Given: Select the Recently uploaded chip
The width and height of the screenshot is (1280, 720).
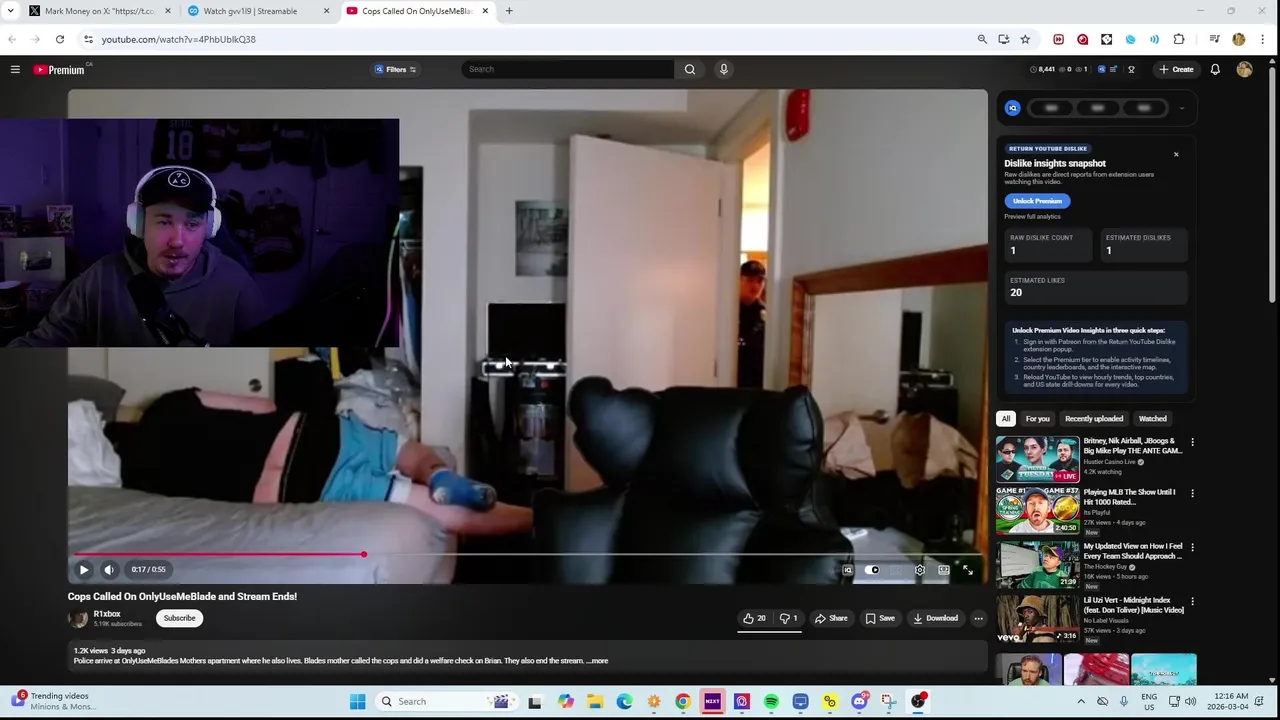Looking at the screenshot, I should click(x=1094, y=419).
